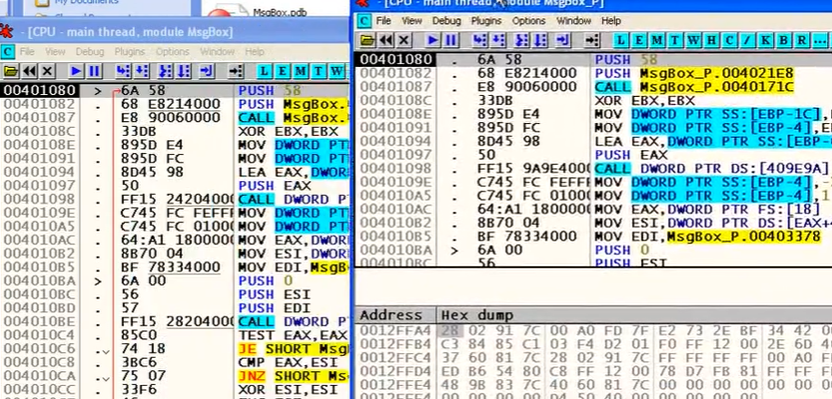The height and width of the screenshot is (399, 832).
Task: Click Go to address icon in MsgBox window
Action: coord(236,71)
